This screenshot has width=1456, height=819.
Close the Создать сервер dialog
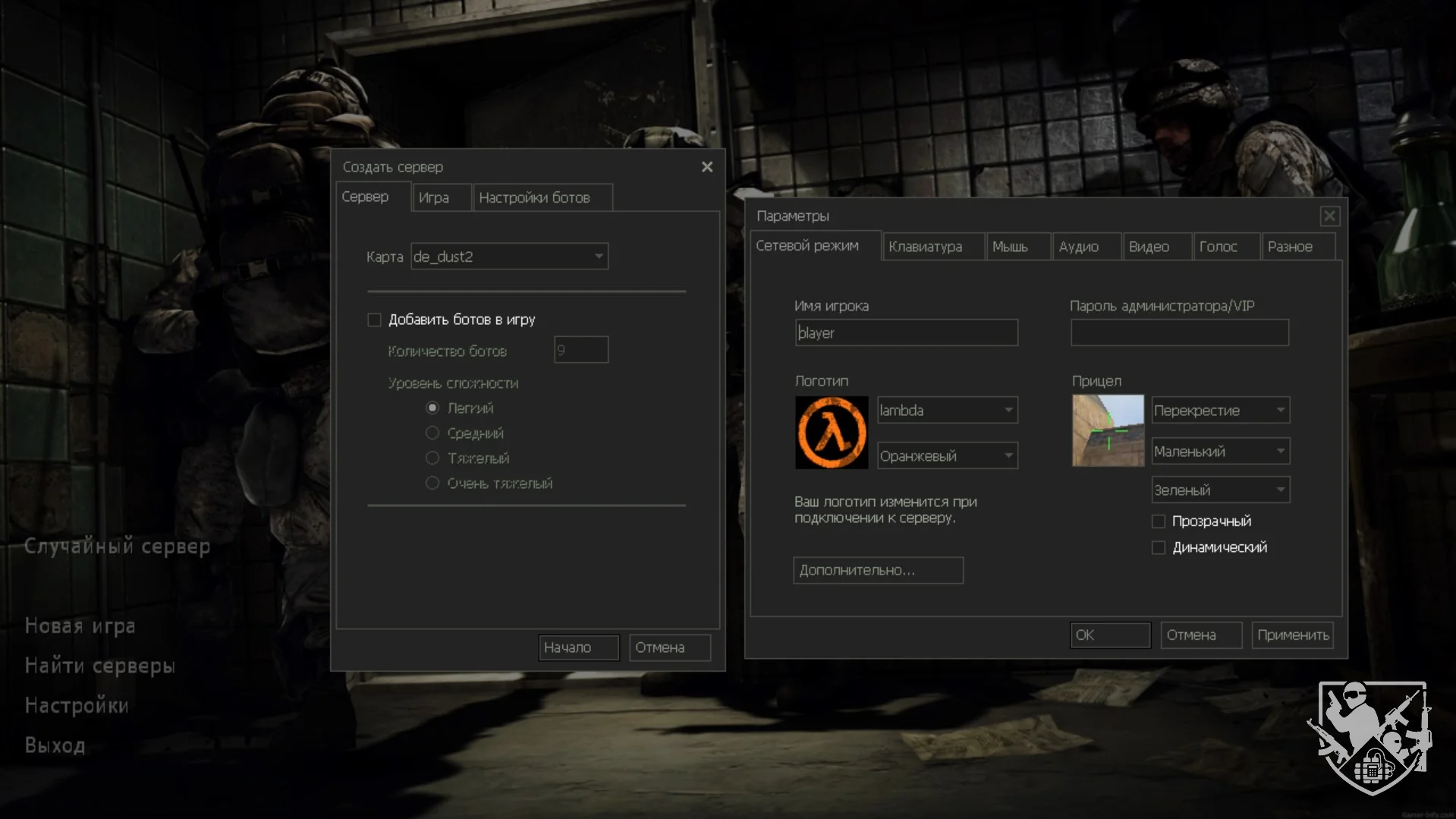(x=706, y=167)
